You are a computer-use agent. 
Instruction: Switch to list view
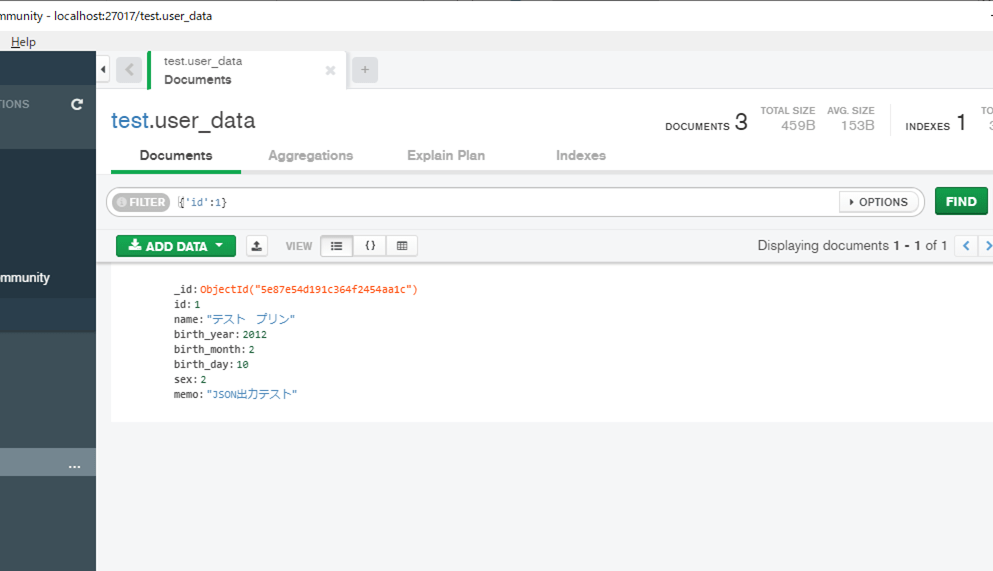[336, 246]
